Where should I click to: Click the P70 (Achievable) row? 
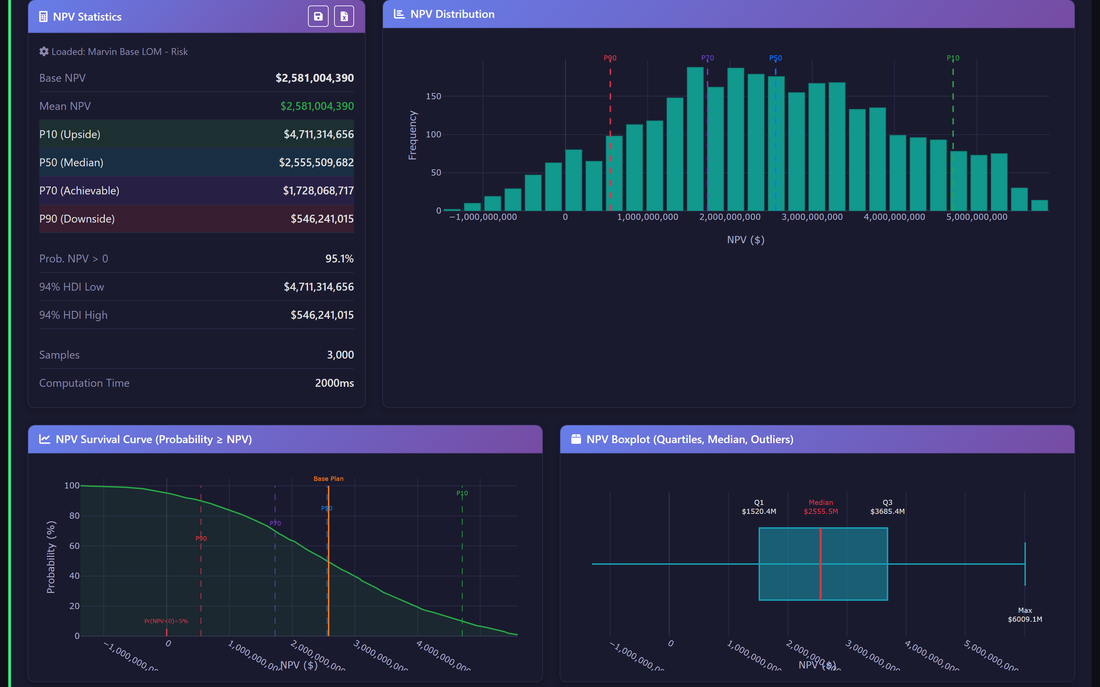[196, 190]
